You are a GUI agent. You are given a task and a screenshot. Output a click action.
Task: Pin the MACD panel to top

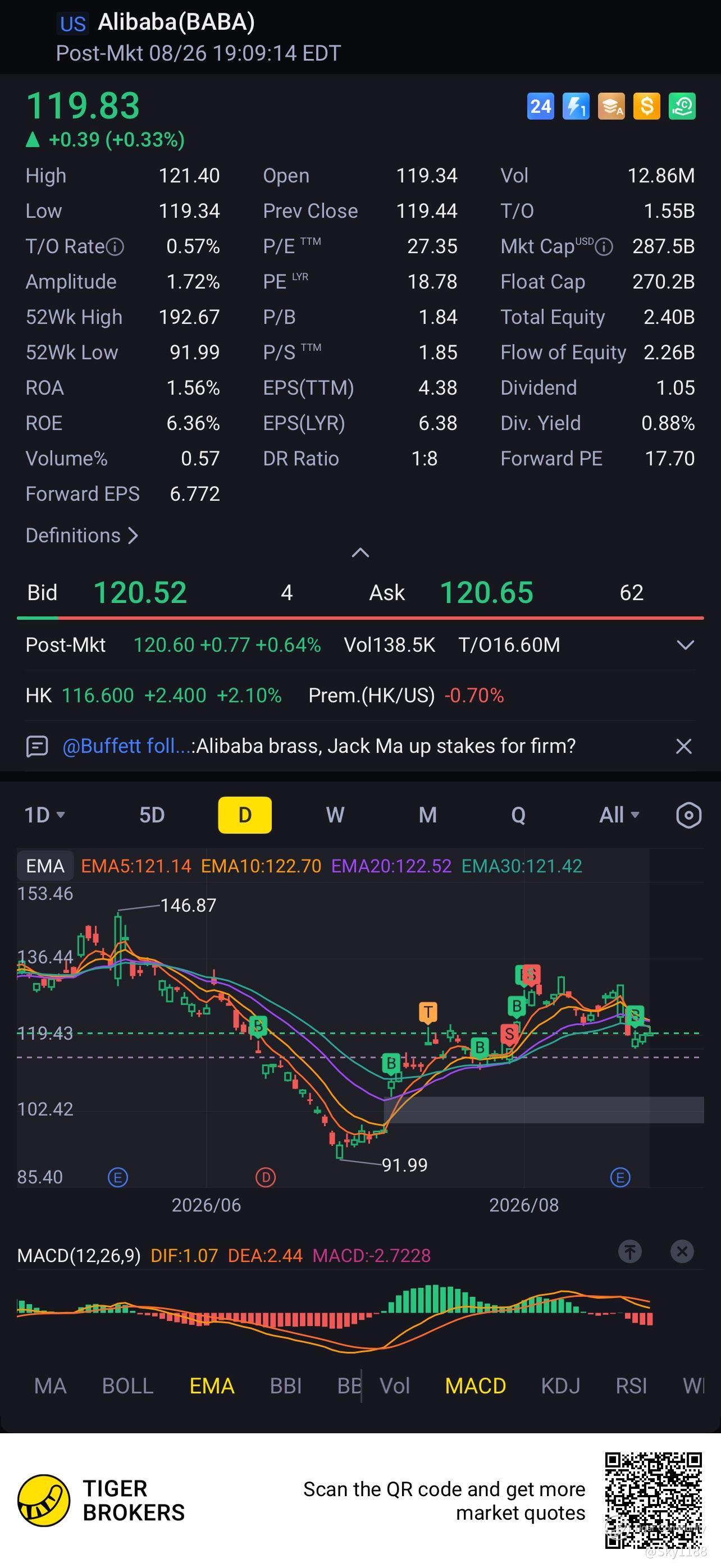point(630,1251)
